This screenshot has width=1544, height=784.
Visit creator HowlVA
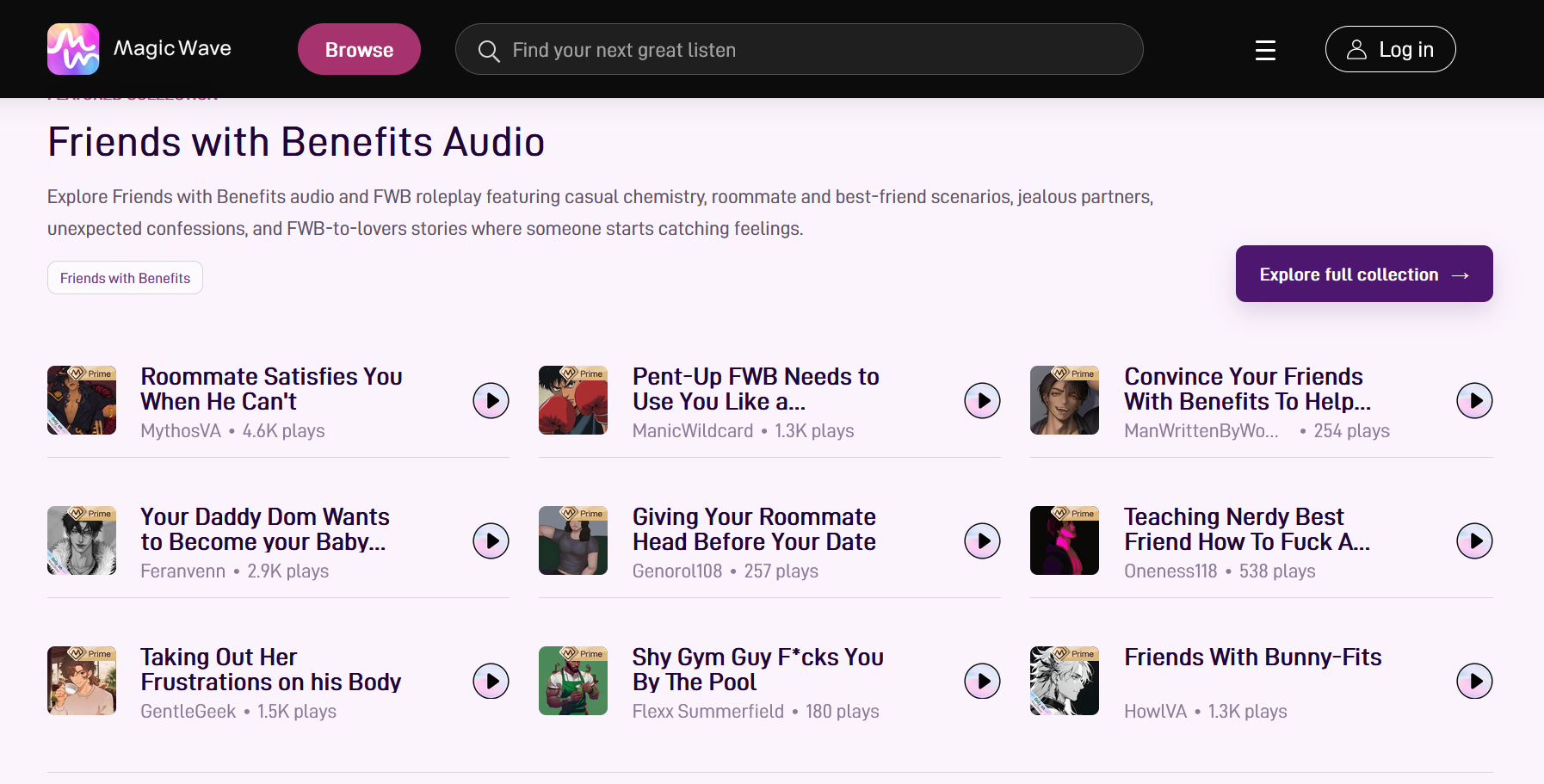[x=1155, y=712]
